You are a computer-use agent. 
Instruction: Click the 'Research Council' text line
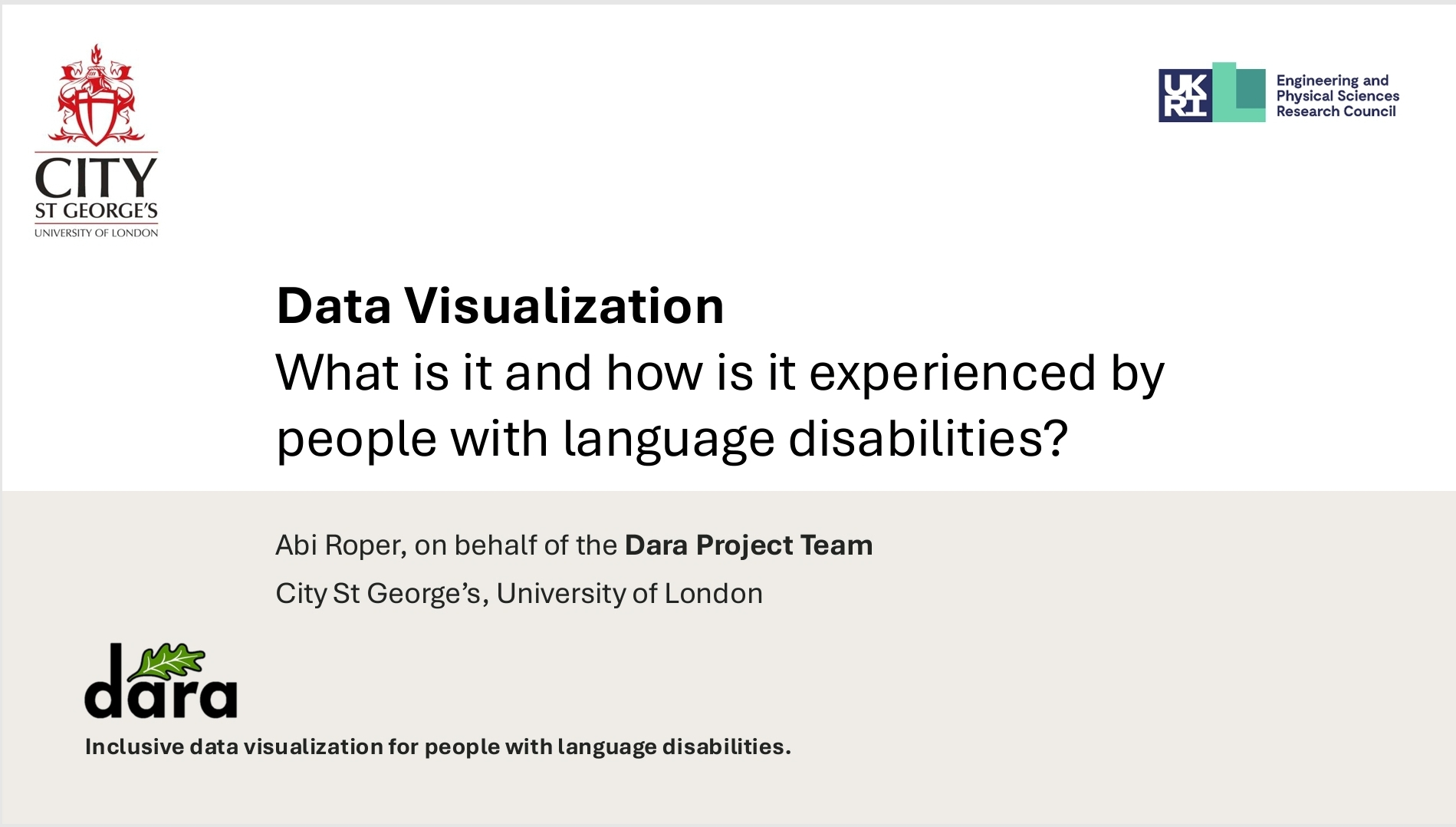1336,111
